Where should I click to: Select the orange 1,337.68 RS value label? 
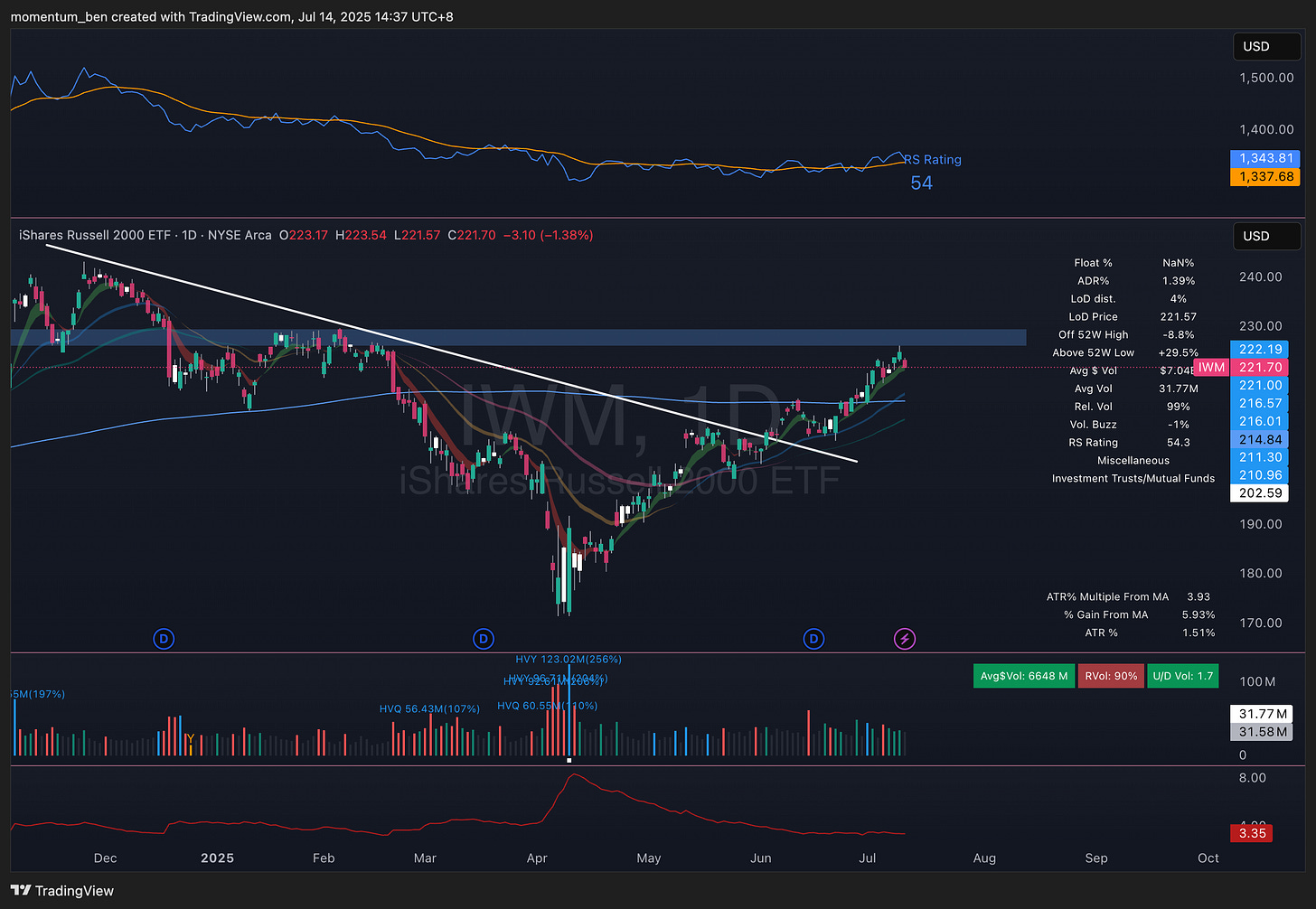(1265, 176)
